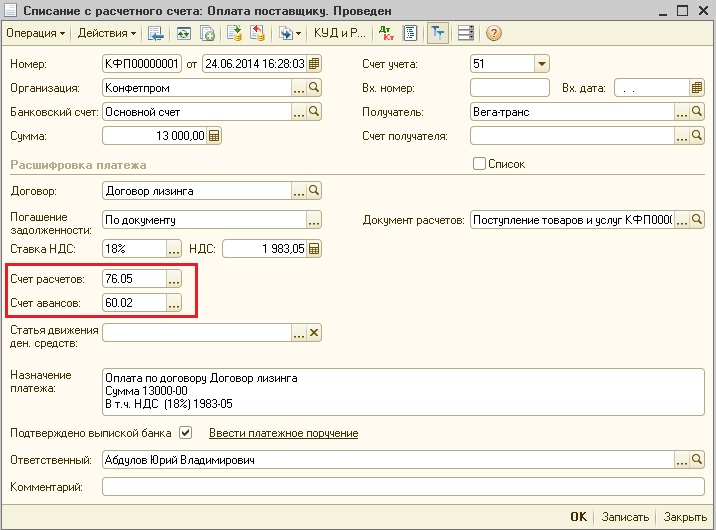
Task: Click the Дт/Кт postings result icon
Action: 387,33
